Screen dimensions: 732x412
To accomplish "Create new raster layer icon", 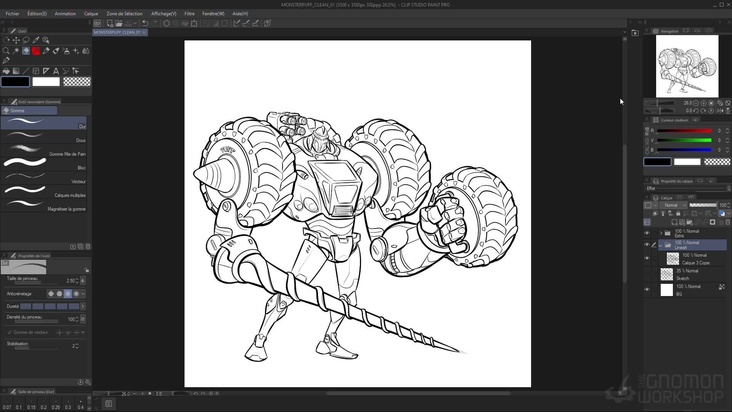I will click(675, 223).
